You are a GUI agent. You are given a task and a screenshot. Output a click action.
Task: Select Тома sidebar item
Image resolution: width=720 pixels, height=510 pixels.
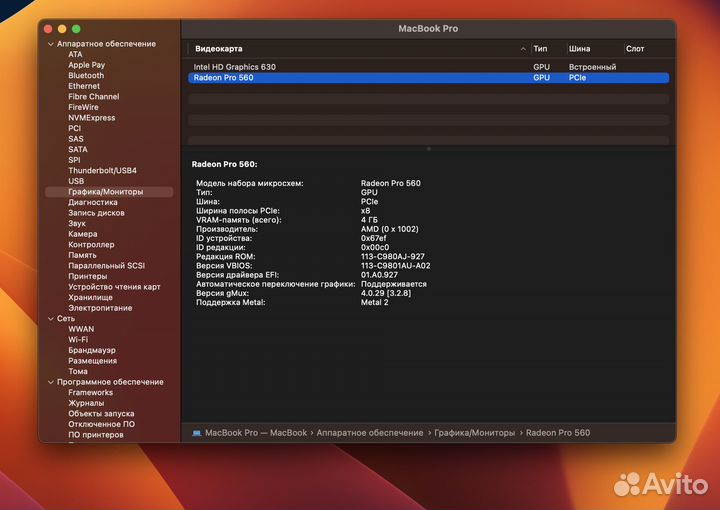(78, 371)
